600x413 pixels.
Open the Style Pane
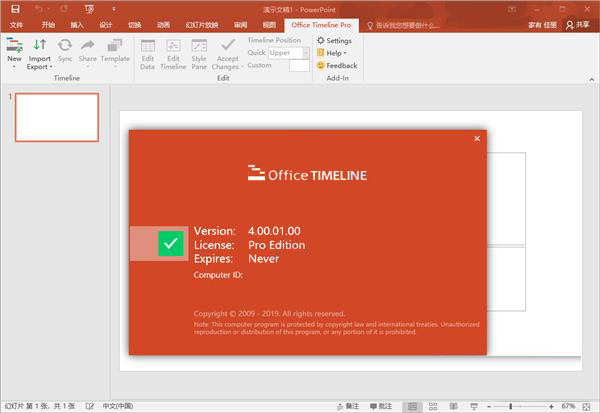pyautogui.click(x=199, y=54)
